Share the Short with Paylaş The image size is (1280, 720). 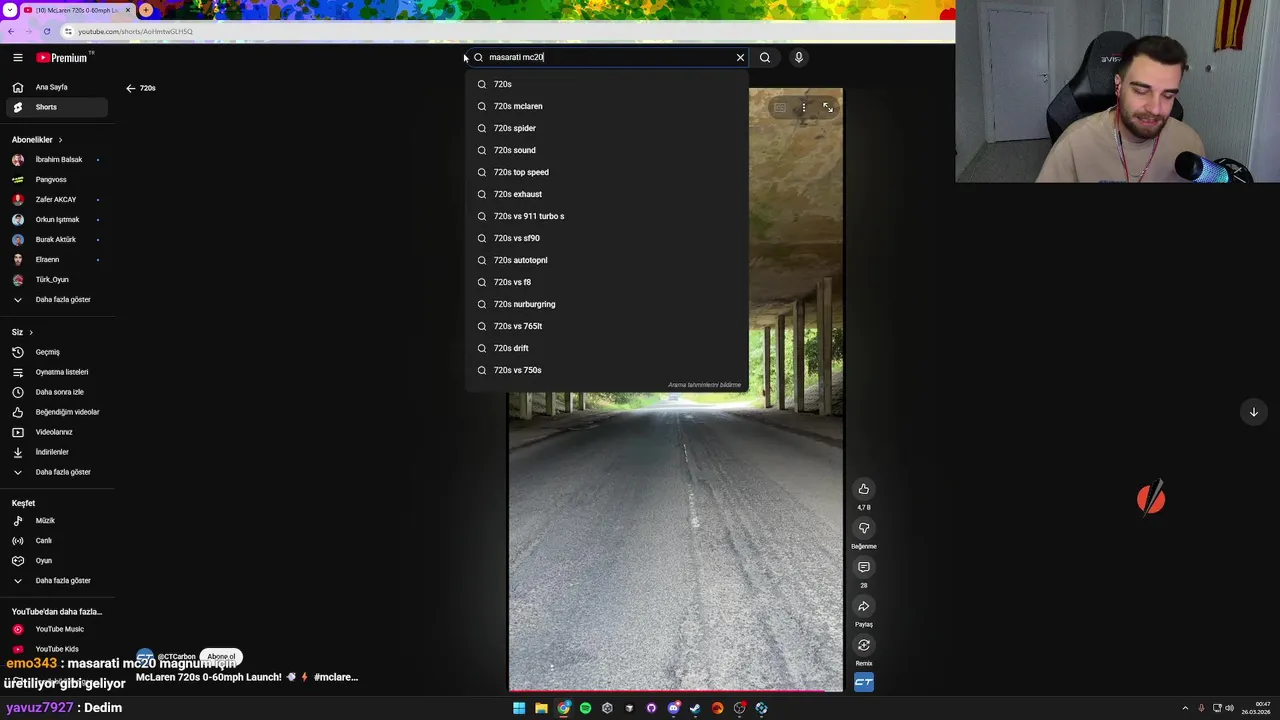(x=864, y=606)
